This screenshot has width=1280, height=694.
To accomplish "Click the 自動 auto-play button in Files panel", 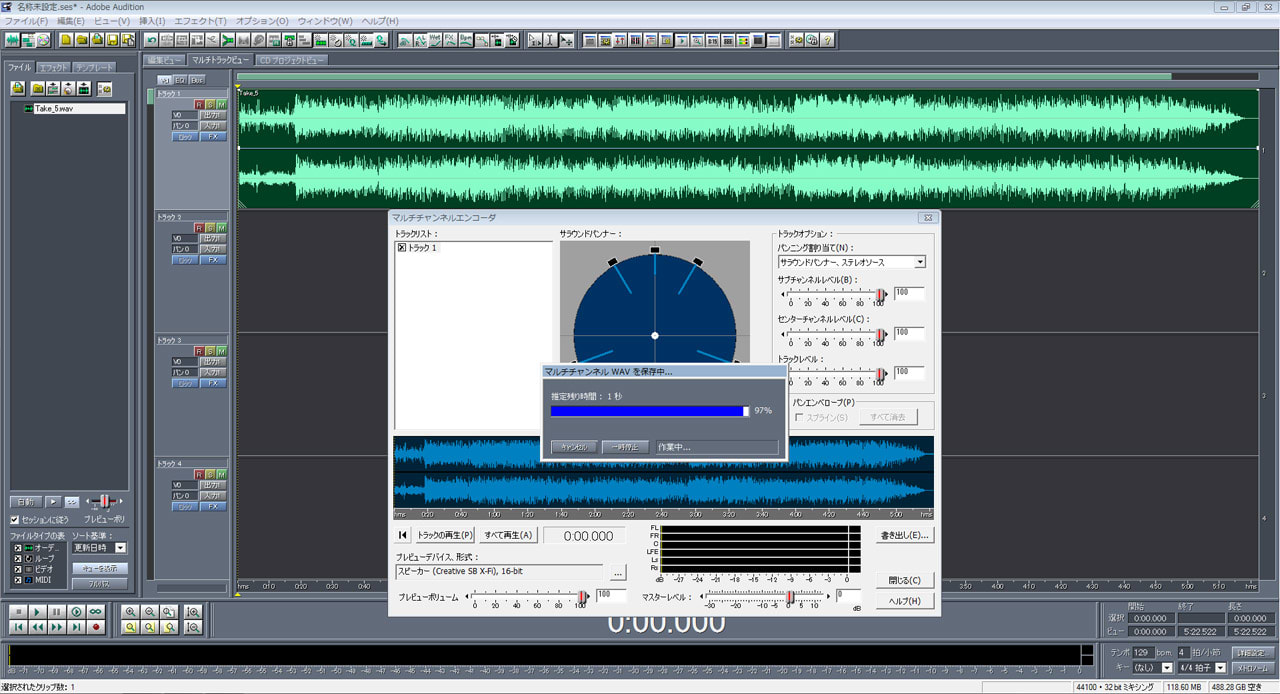I will (x=25, y=501).
